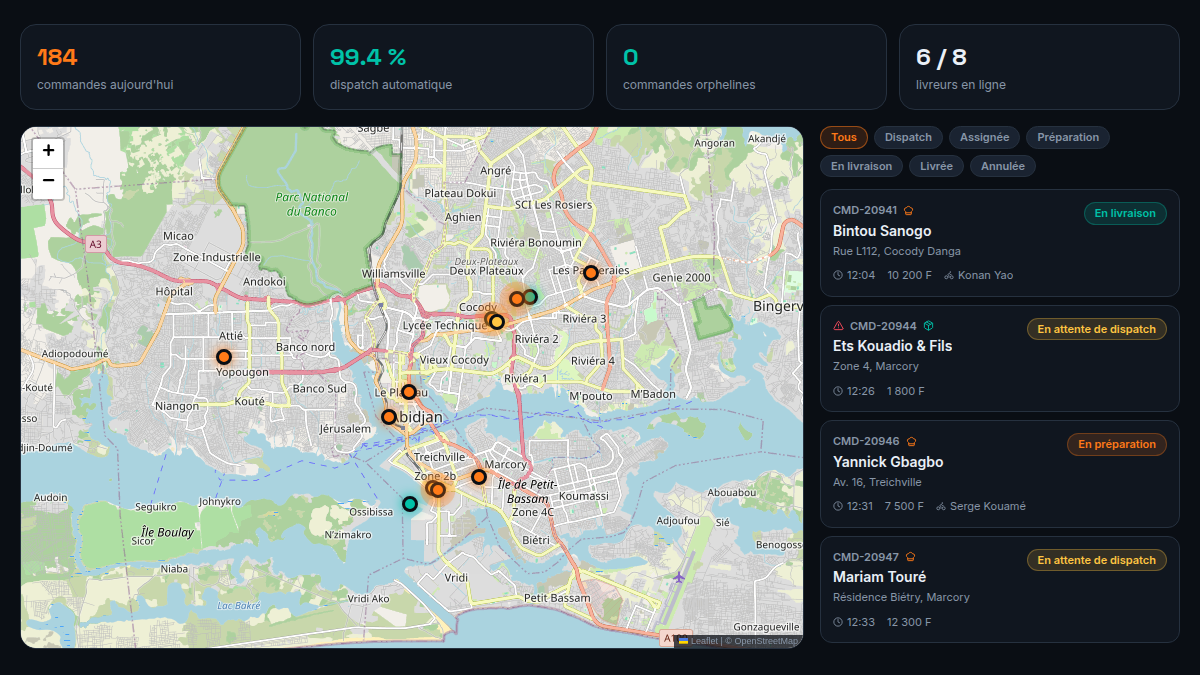The image size is (1200, 675).
Task: Zoom in on the Abidjan map
Action: pyautogui.click(x=48, y=153)
